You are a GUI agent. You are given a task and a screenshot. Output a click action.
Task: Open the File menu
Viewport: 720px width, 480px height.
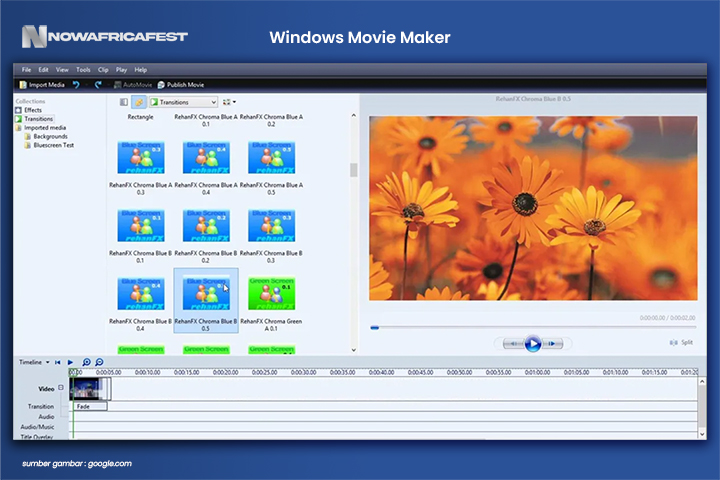[x=26, y=70]
